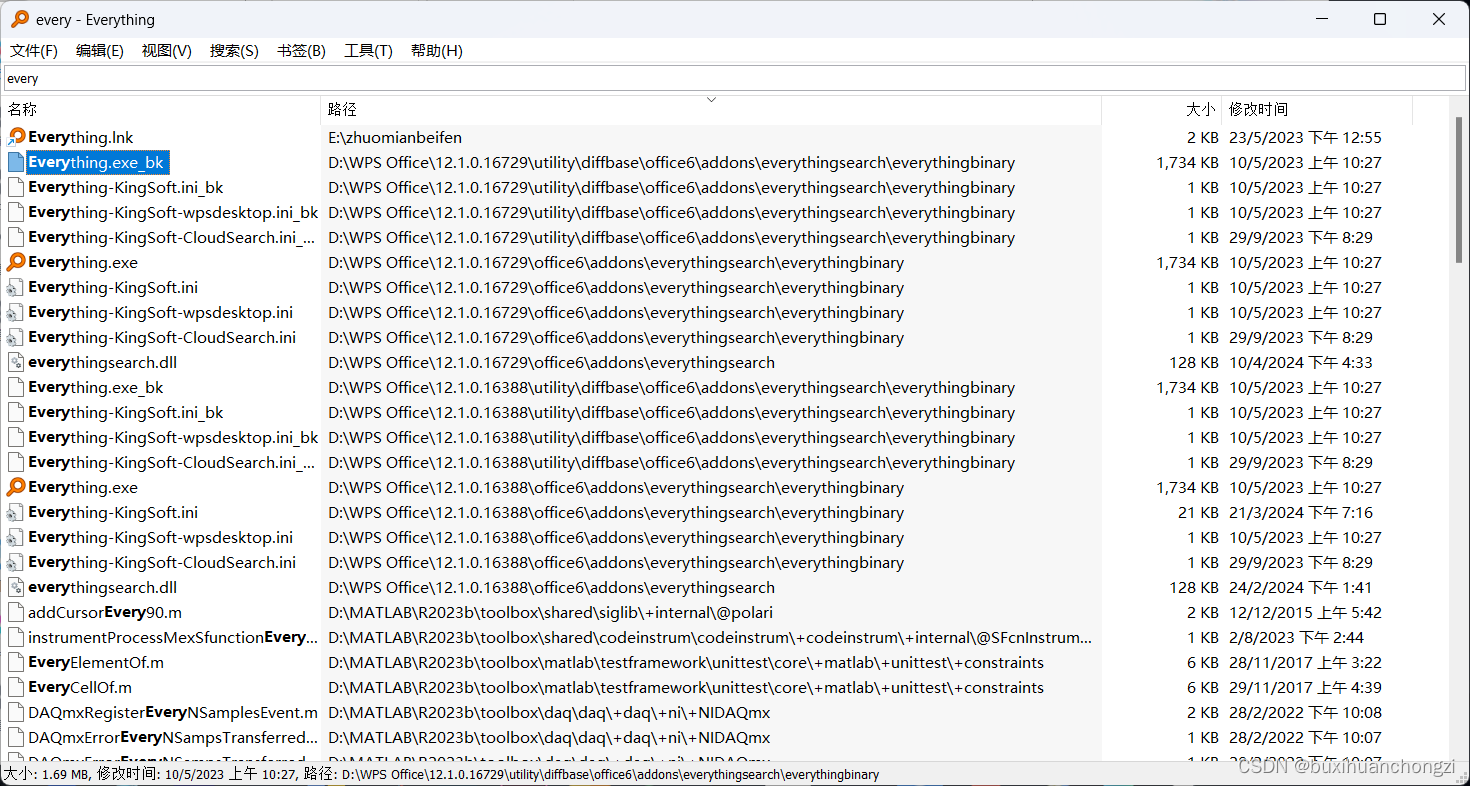This screenshot has width=1470, height=786.
Task: Click gear icon of Everything-KingSoft.ini in 12.1.0.16729
Action: pyautogui.click(x=16, y=287)
